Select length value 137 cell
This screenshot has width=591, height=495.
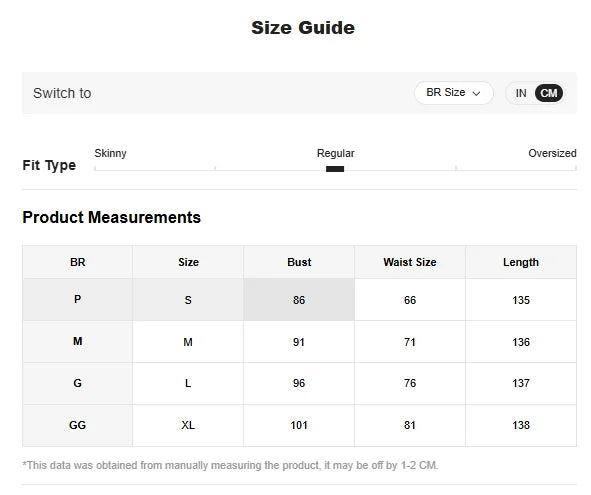tap(521, 383)
